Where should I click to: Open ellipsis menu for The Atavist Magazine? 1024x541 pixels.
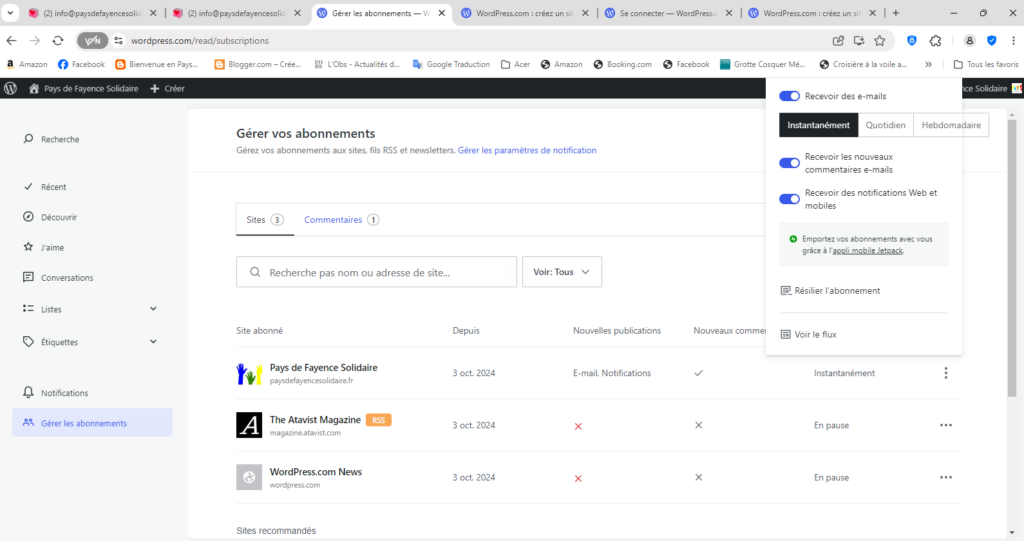(x=945, y=425)
